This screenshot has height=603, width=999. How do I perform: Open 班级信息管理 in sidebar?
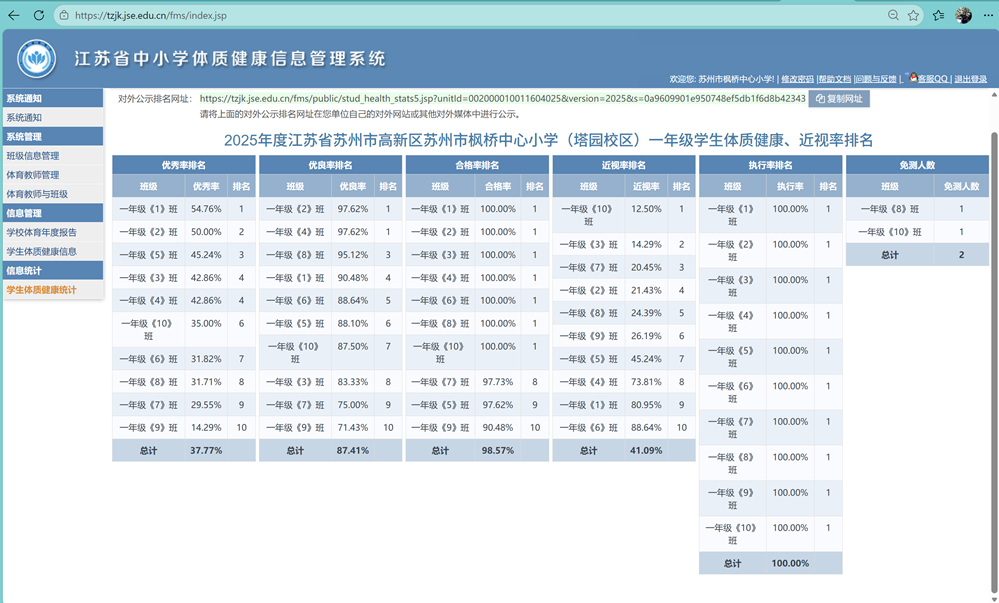click(53, 156)
